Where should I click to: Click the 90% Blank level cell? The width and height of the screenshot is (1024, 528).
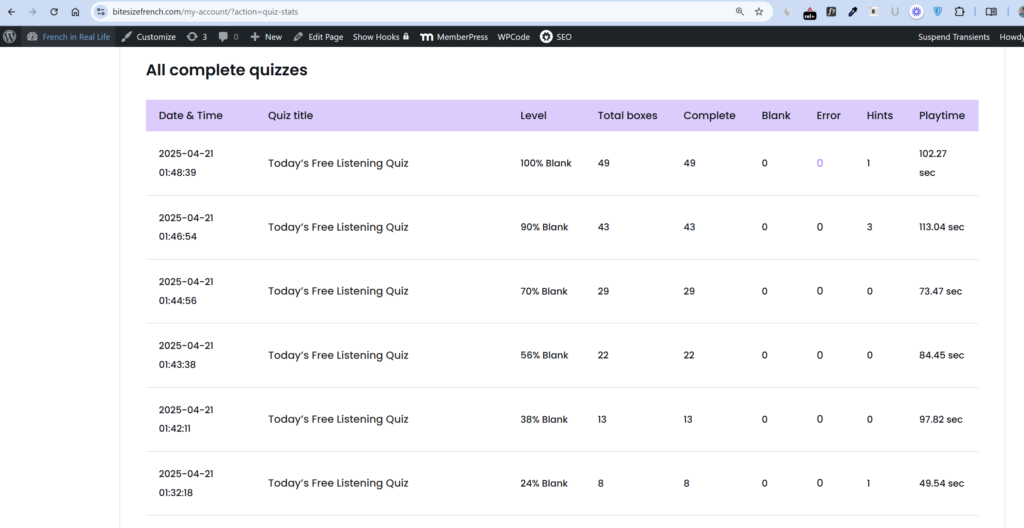544,227
